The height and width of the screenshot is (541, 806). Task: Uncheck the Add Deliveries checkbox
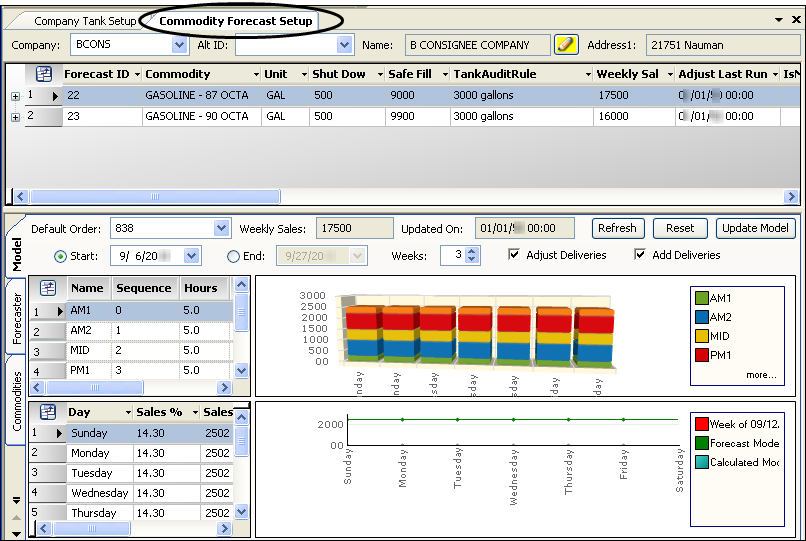pyautogui.click(x=641, y=255)
